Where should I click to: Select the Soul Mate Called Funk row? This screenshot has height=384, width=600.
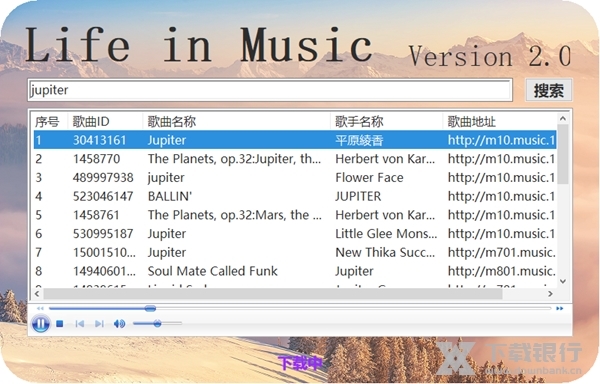point(295,271)
